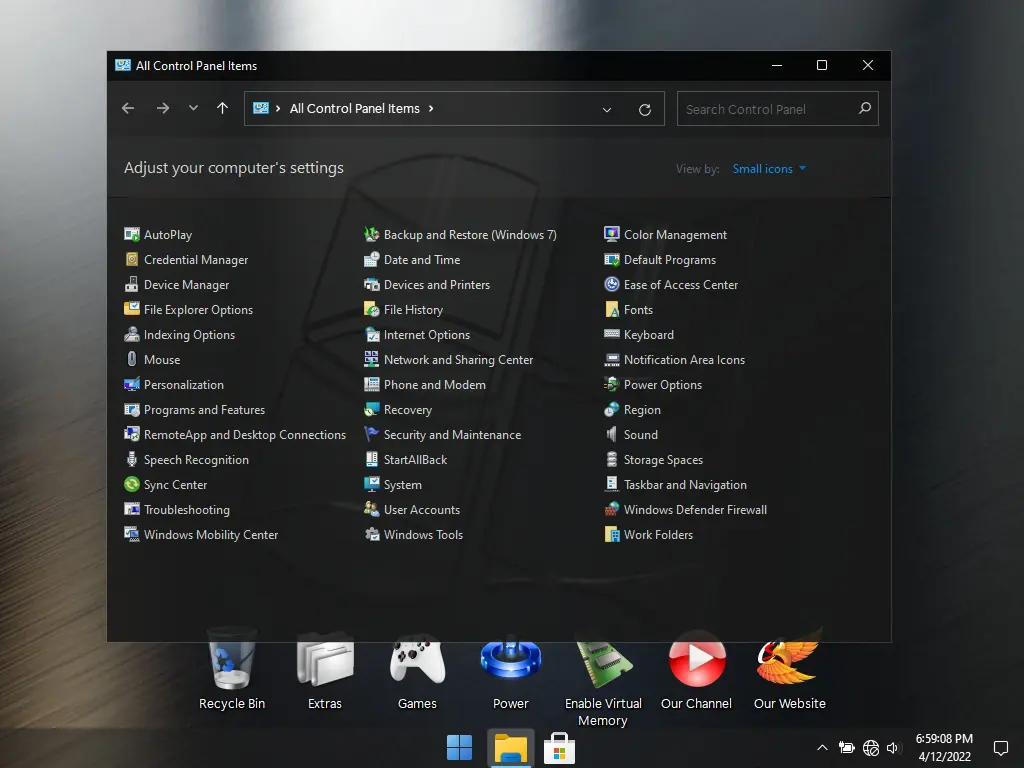Select the Devices and Printers icon
The width and height of the screenshot is (1024, 768).
372,285
